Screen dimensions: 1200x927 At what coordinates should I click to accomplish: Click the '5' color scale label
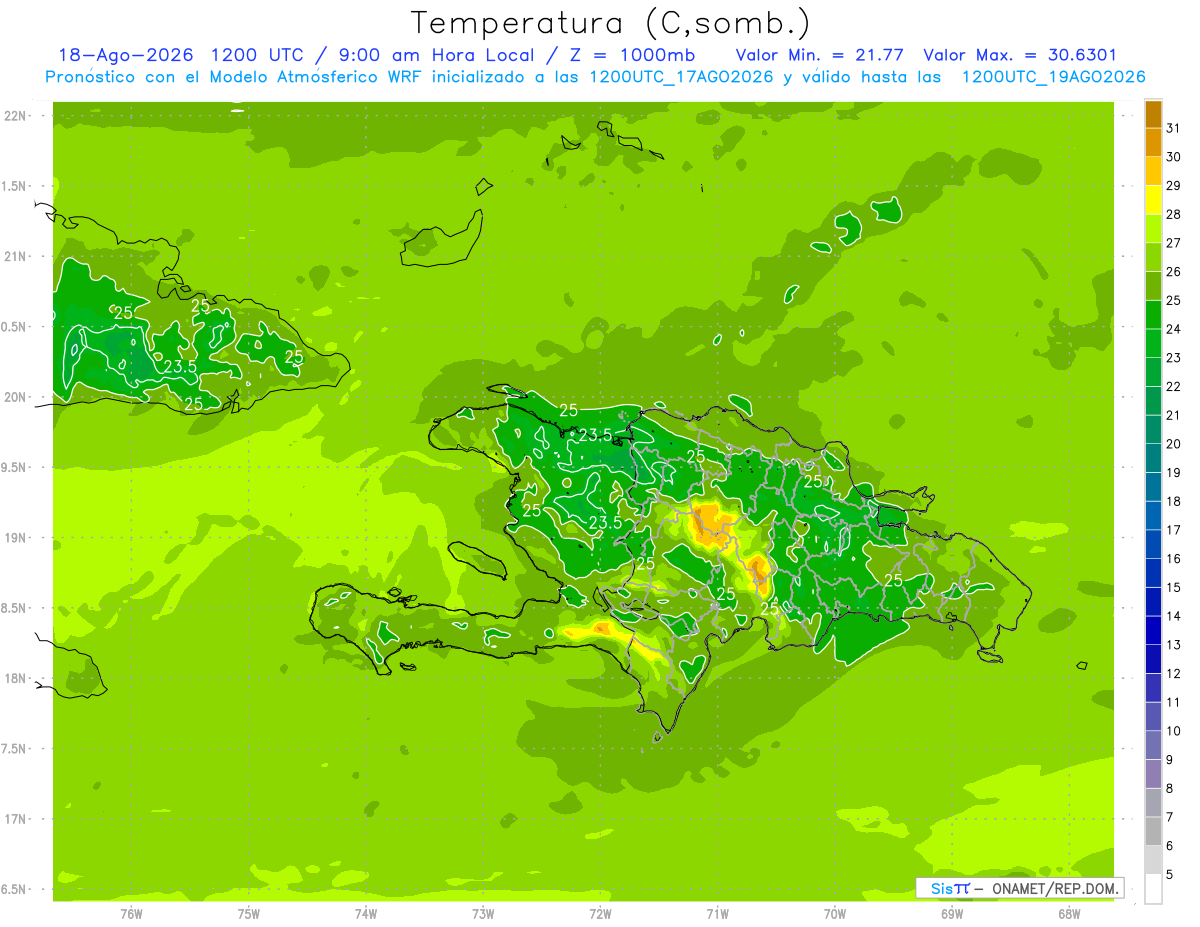pos(1170,874)
